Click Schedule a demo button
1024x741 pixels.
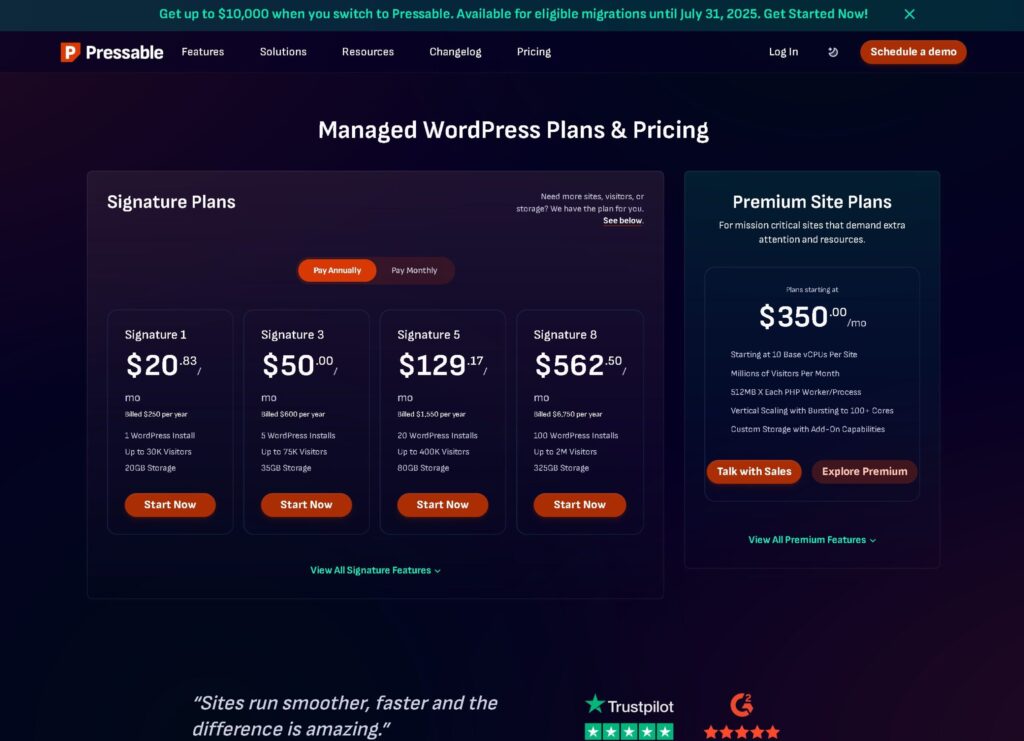913,52
